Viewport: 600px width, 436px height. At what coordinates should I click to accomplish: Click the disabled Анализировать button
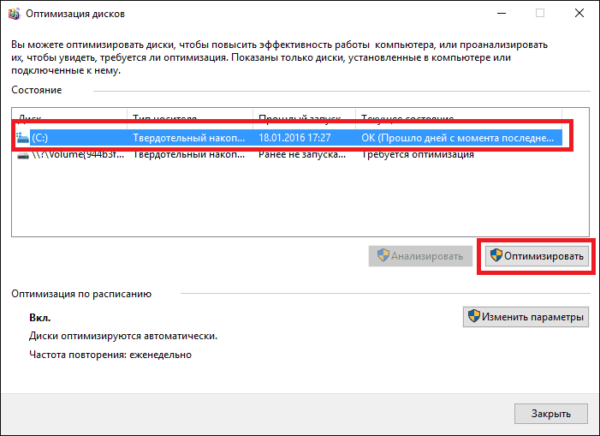(x=420, y=256)
